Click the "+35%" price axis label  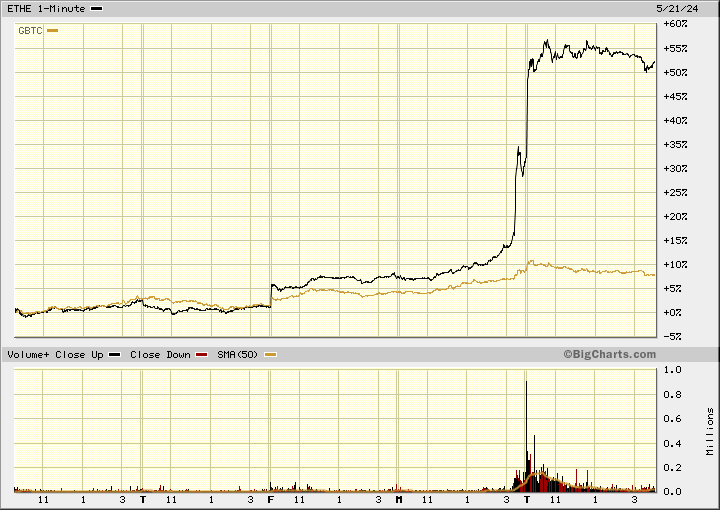[x=675, y=145]
